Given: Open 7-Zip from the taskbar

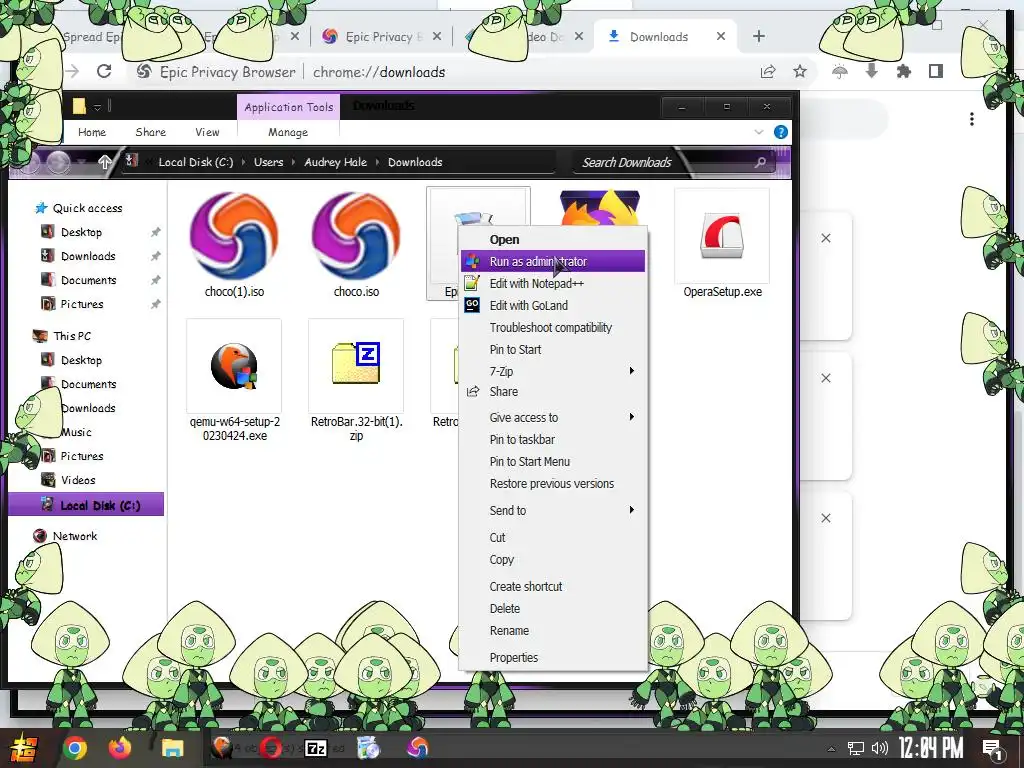Looking at the screenshot, I should (316, 748).
